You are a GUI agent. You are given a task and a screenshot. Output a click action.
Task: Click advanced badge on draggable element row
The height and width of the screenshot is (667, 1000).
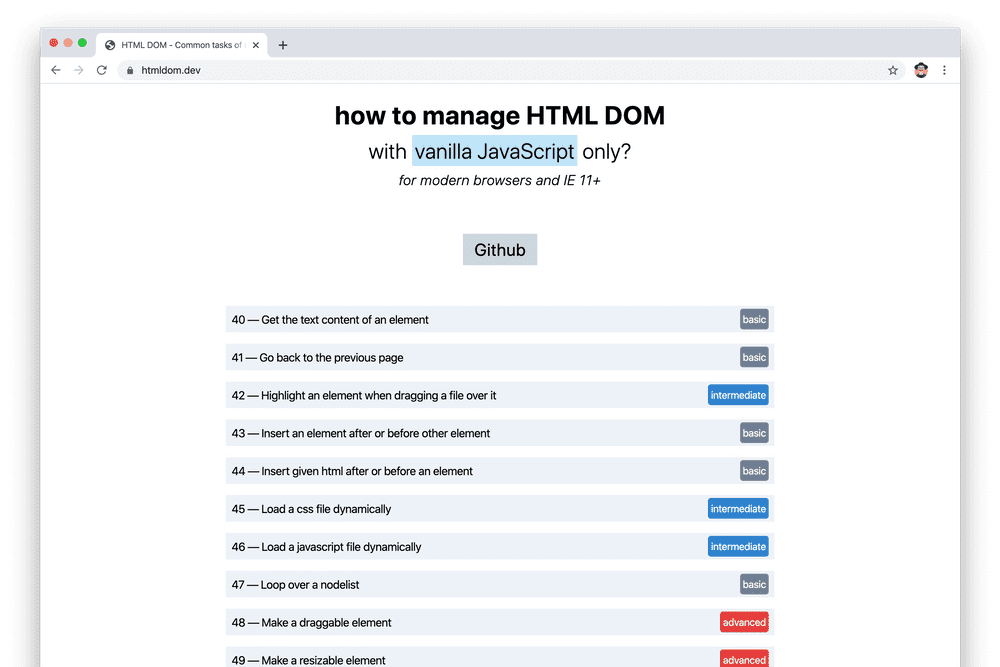(744, 622)
